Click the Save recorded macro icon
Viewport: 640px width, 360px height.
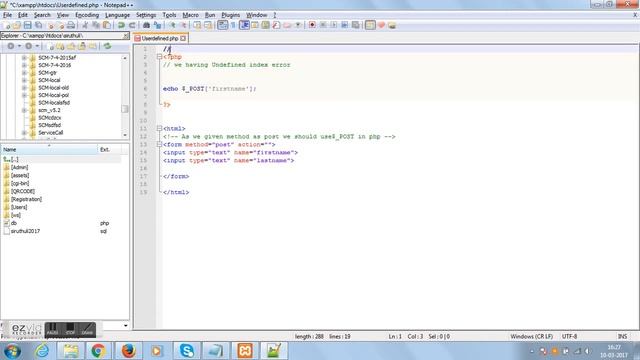click(356, 25)
